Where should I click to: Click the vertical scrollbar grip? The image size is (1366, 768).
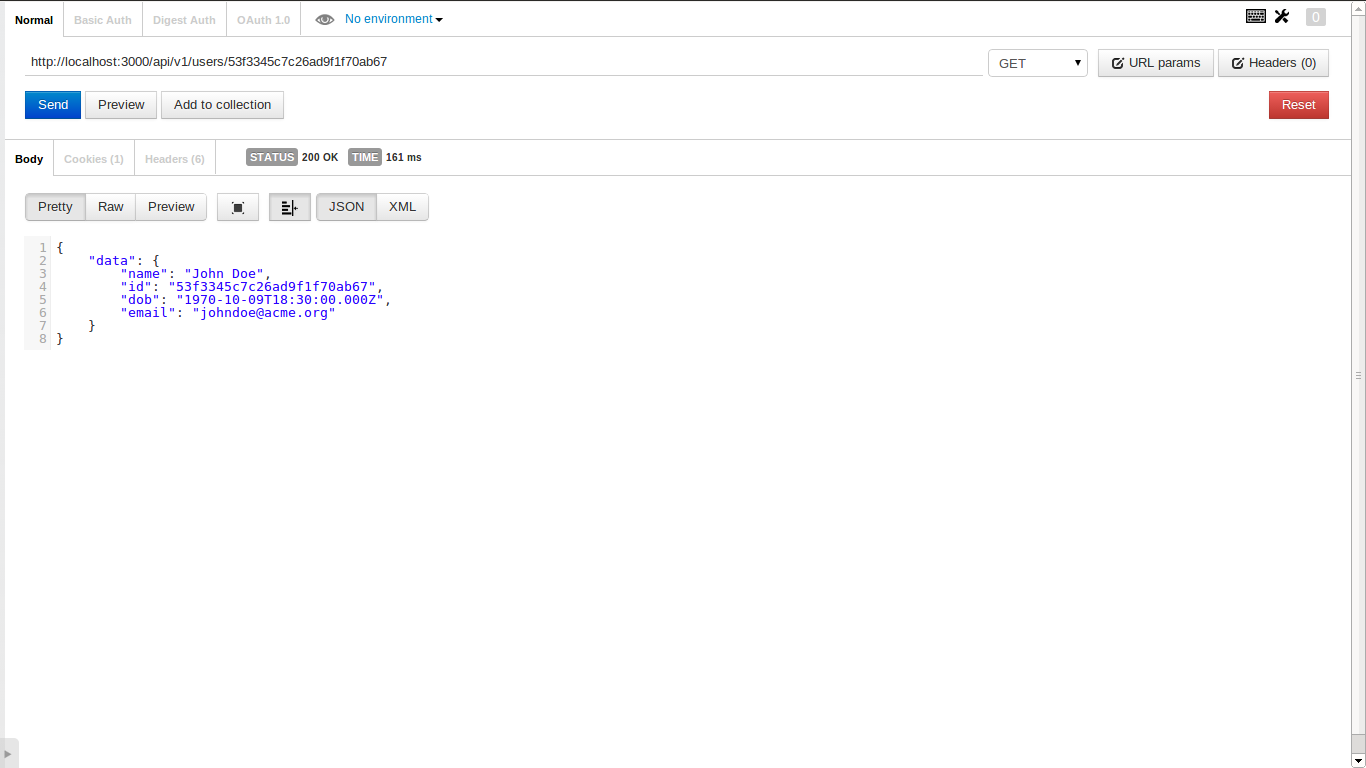coord(1358,376)
